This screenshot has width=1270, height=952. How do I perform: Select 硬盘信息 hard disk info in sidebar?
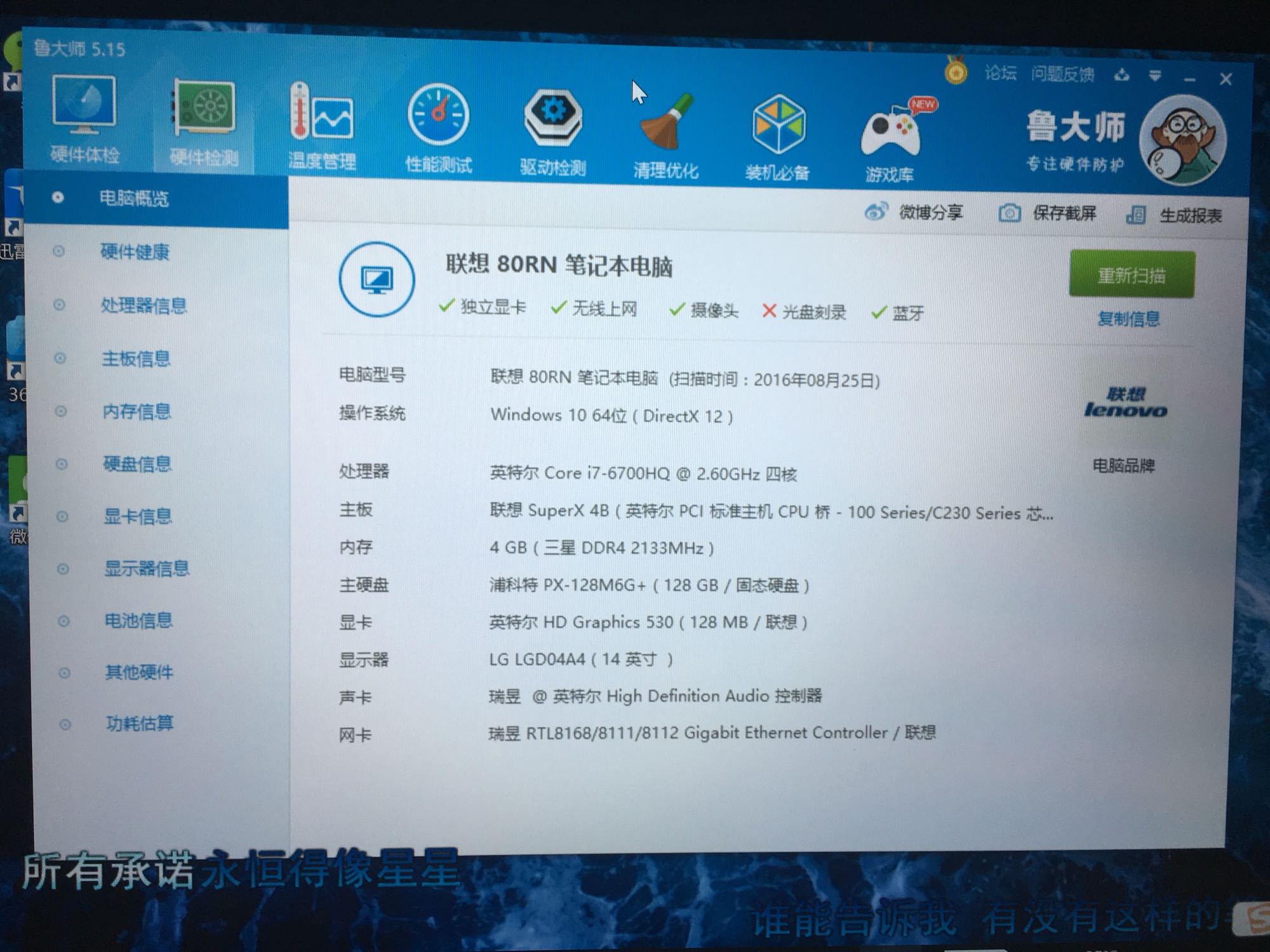coord(137,465)
